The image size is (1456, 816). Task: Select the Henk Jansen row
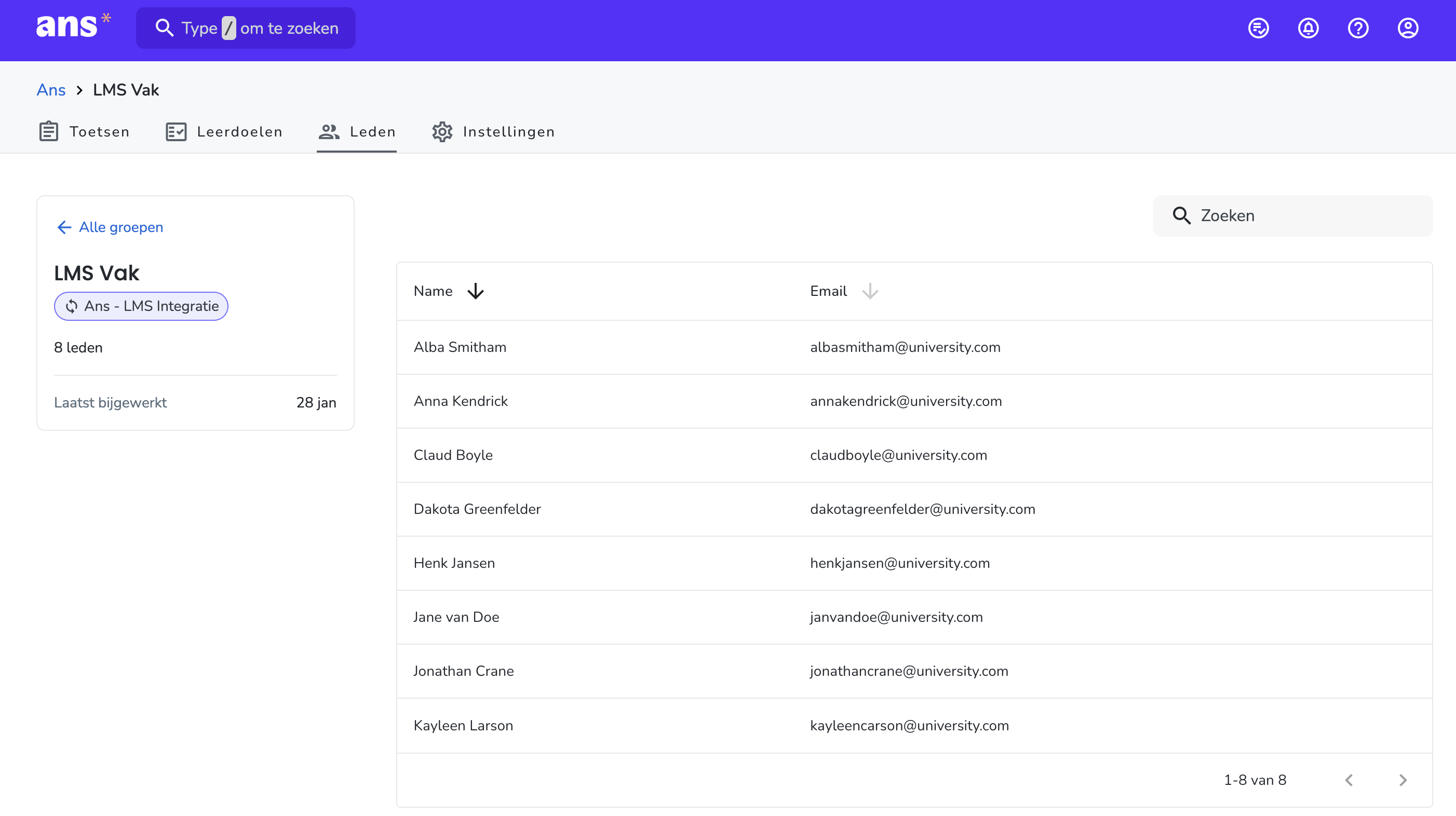914,563
